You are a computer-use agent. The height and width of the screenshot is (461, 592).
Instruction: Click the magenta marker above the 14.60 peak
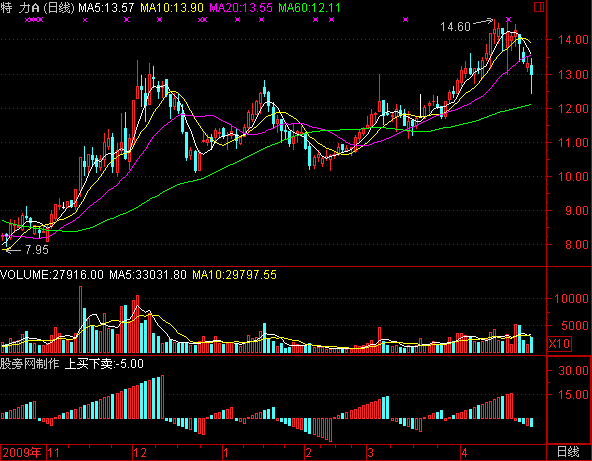click(x=509, y=19)
